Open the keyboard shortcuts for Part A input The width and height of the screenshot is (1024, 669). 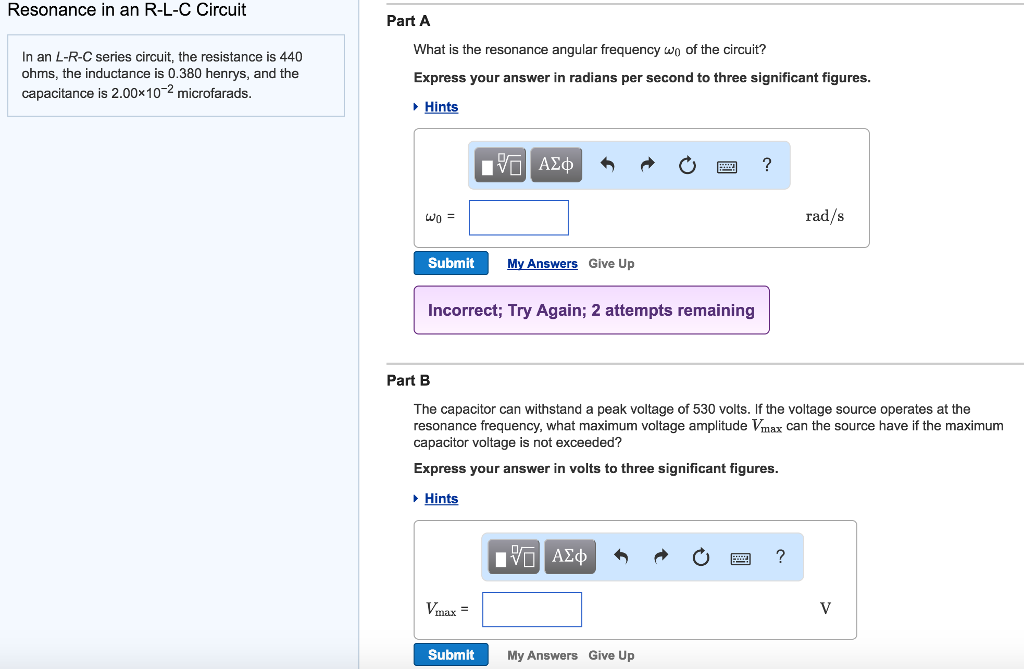pyautogui.click(x=727, y=164)
